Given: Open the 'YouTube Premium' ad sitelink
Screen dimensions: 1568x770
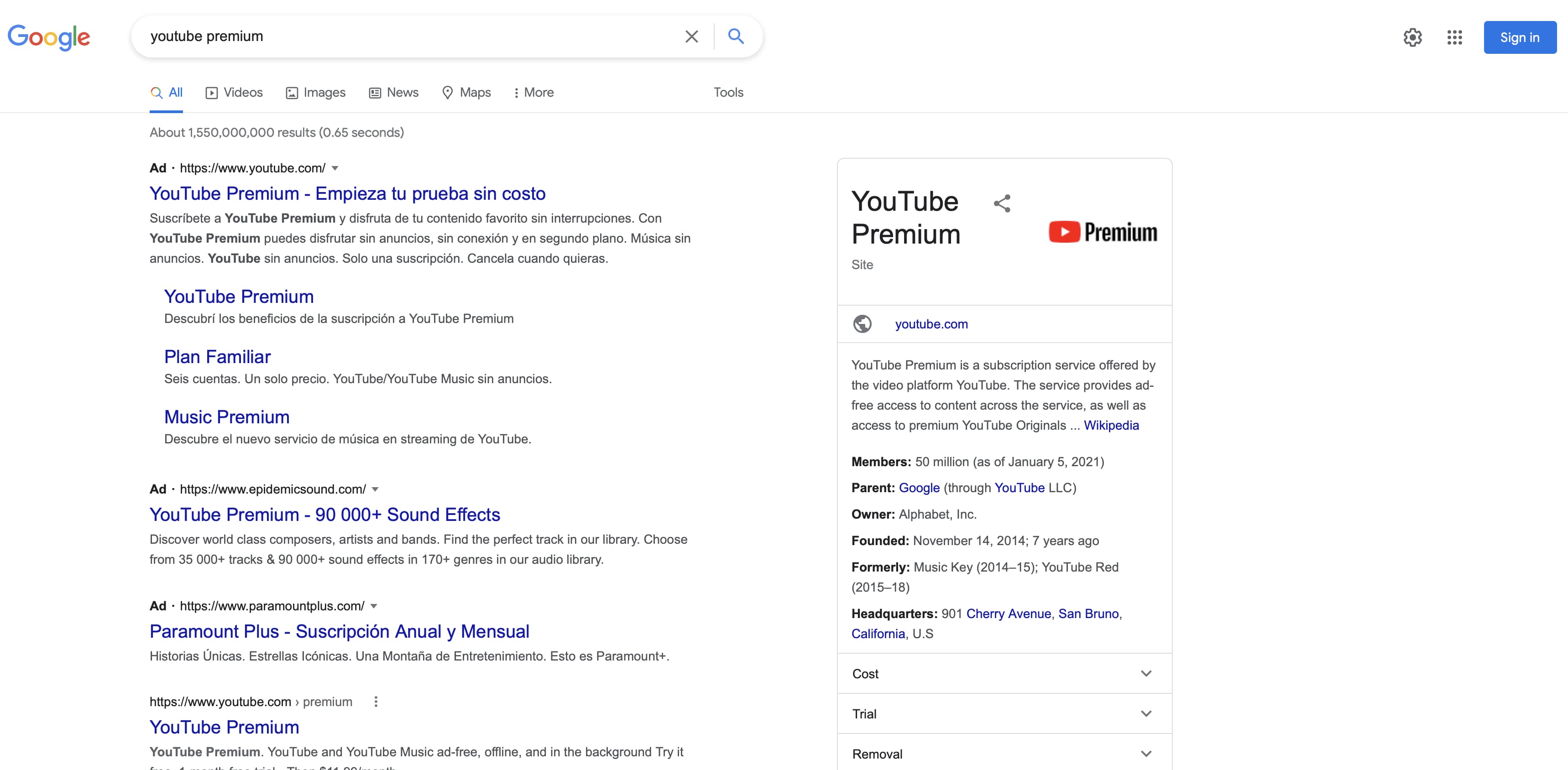Looking at the screenshot, I should 239,297.
